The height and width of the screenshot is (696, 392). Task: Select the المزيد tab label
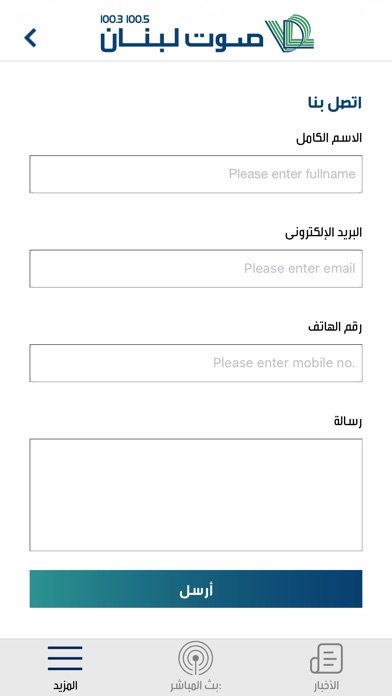[65, 686]
